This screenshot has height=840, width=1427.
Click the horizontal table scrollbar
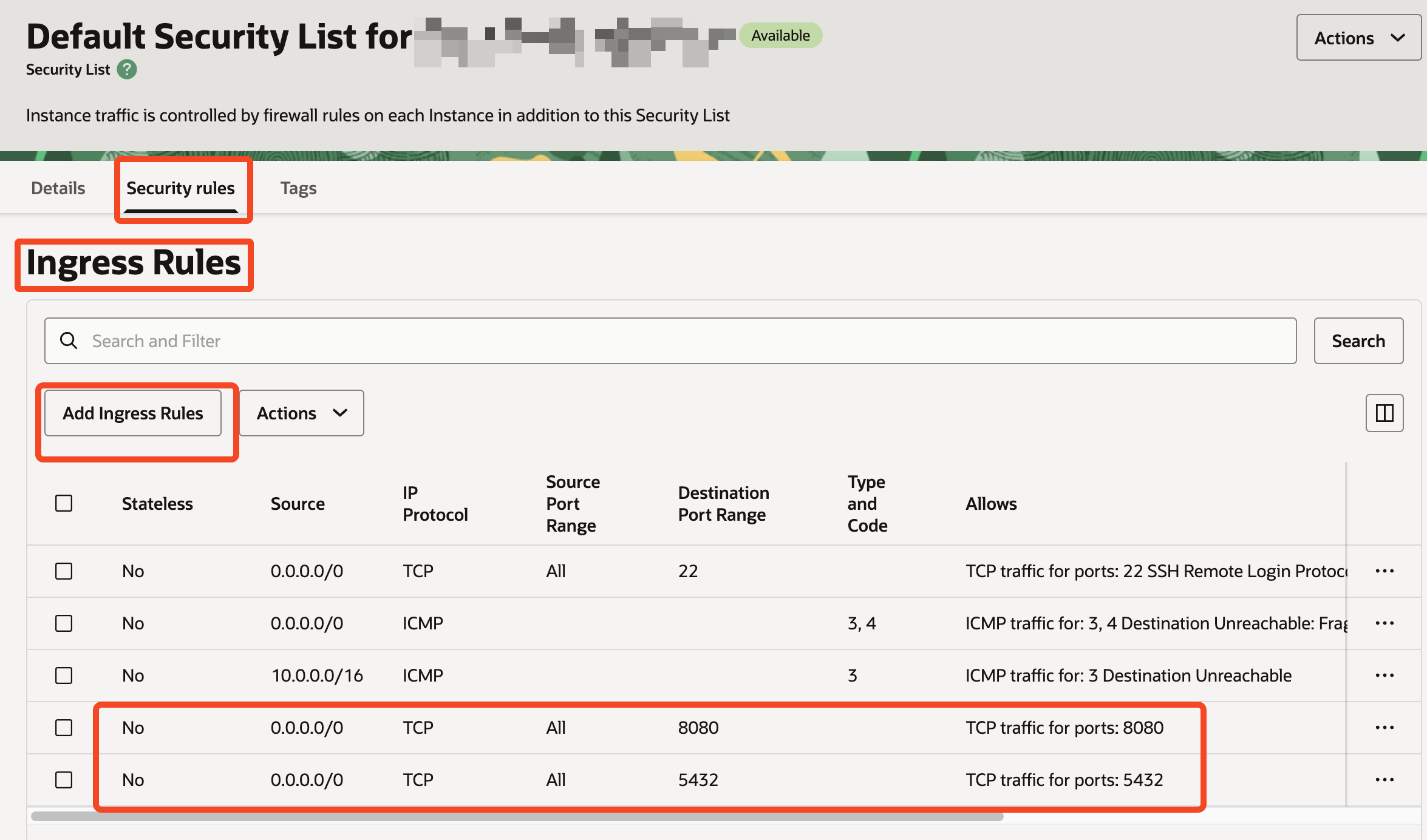(x=516, y=817)
